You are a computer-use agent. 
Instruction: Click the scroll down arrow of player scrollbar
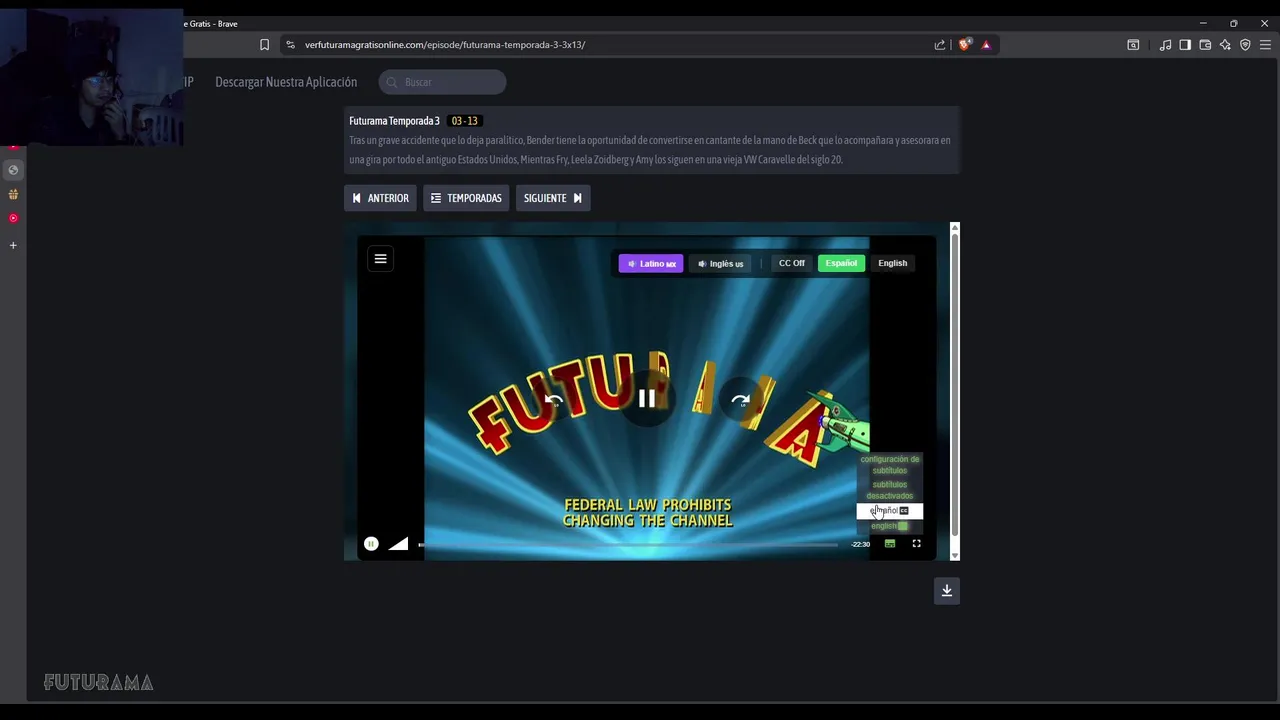955,555
